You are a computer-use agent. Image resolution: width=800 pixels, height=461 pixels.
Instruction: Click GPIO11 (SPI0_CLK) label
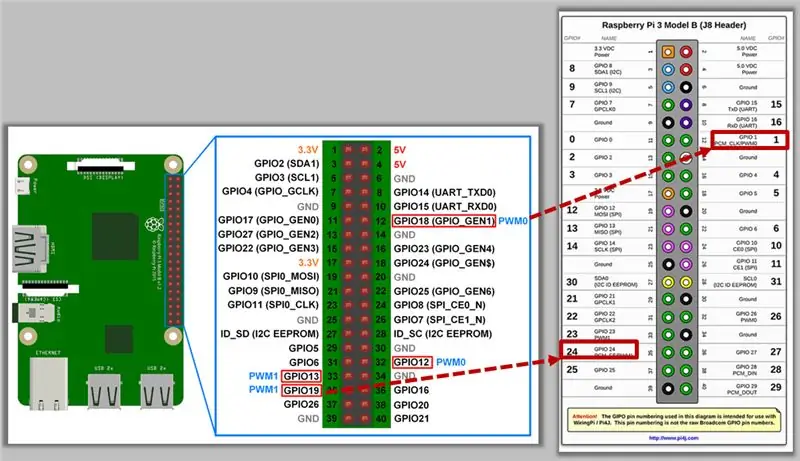tap(273, 305)
